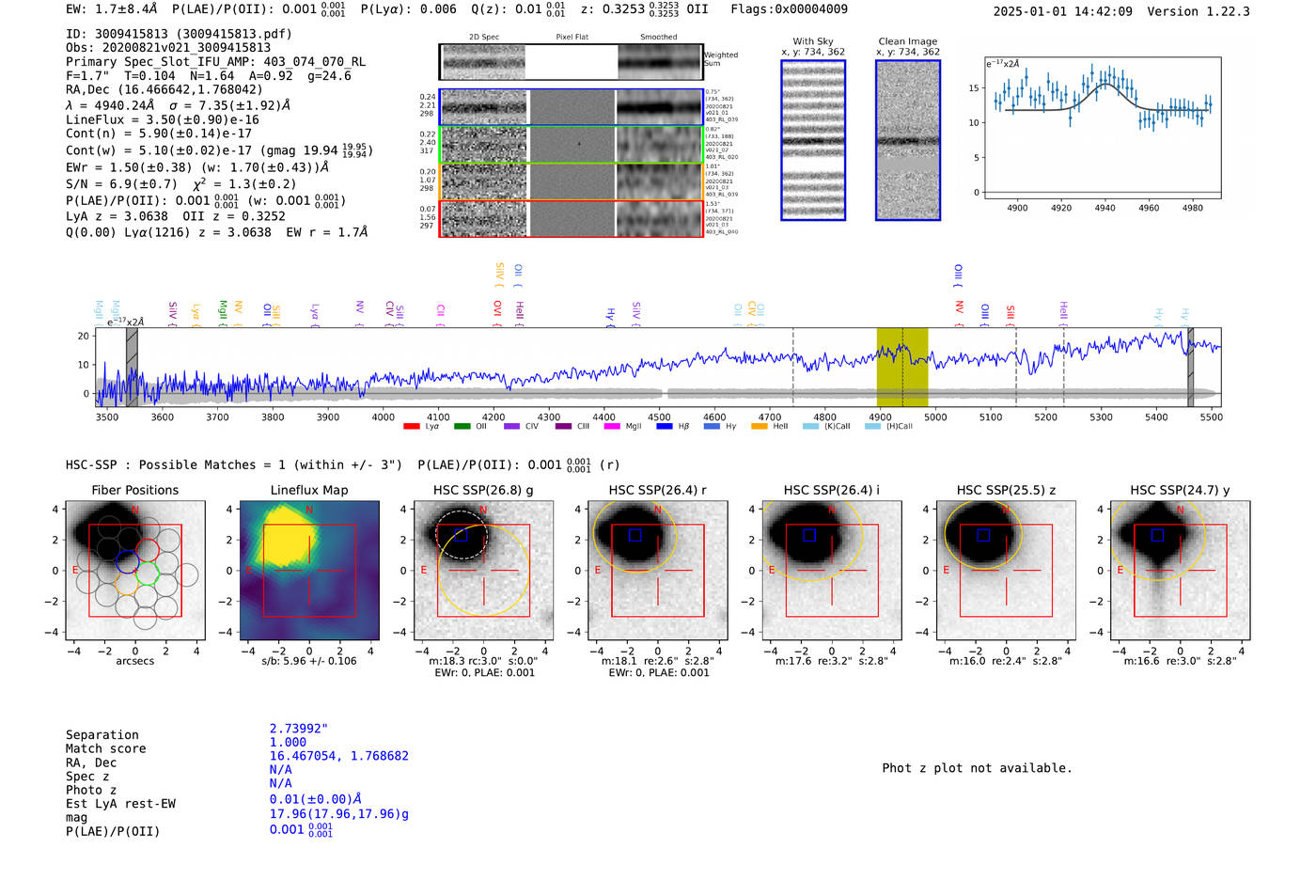Click the Clean Image panel
Screen dimensions: 1316x896
click(908, 141)
